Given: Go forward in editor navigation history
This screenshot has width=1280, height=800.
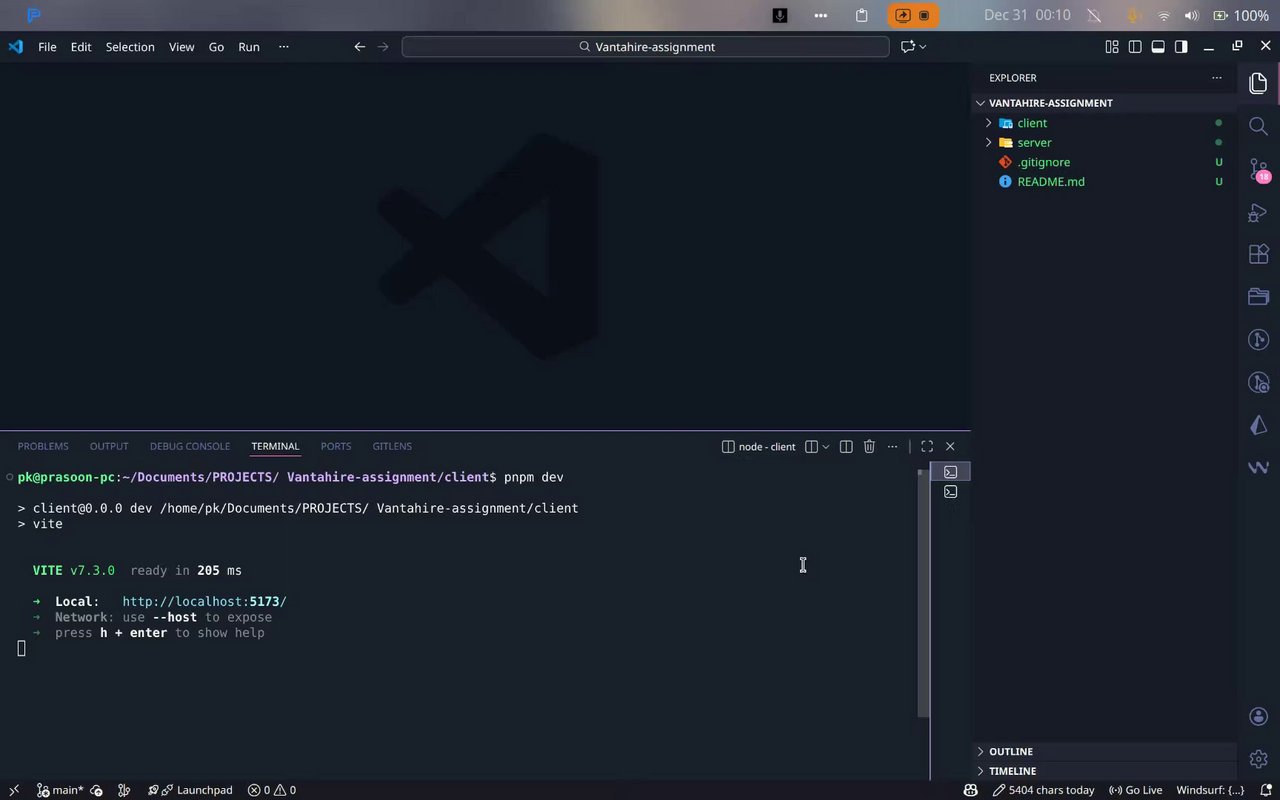Looking at the screenshot, I should point(383,47).
